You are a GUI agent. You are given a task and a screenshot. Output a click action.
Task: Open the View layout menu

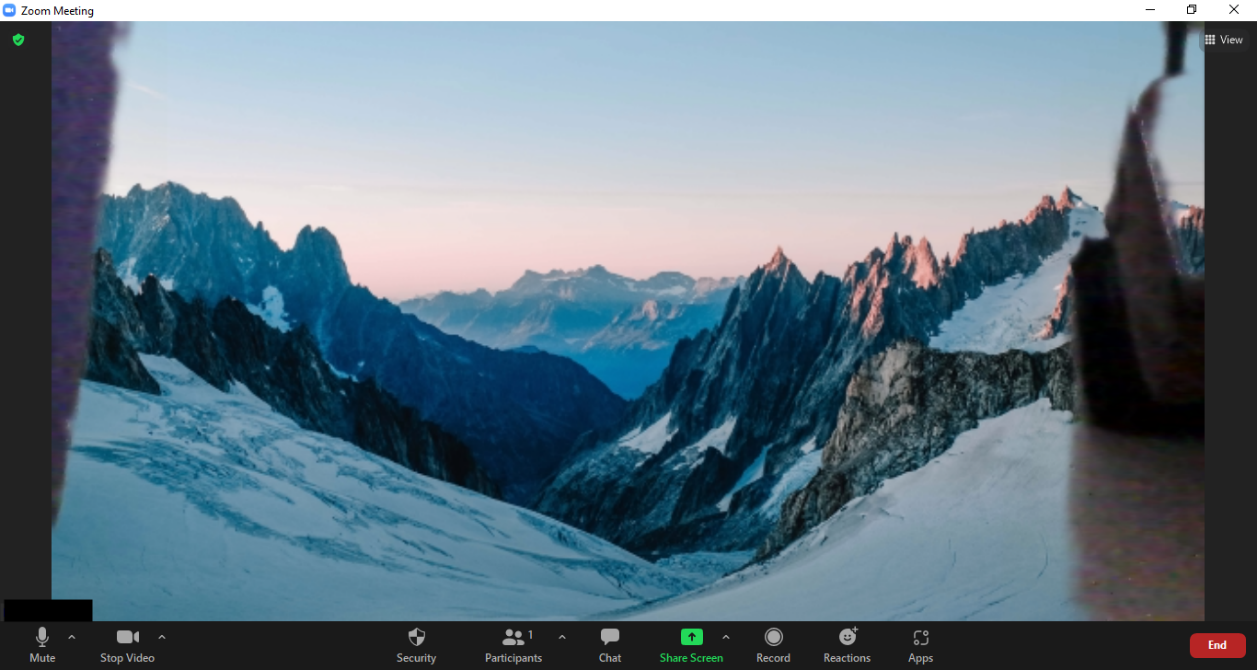[1224, 40]
